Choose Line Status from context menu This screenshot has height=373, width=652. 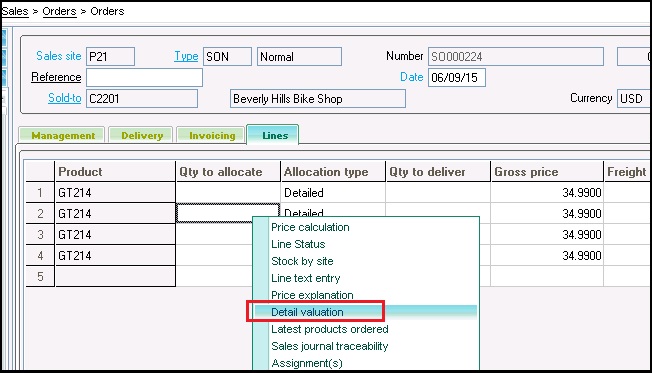click(x=298, y=244)
